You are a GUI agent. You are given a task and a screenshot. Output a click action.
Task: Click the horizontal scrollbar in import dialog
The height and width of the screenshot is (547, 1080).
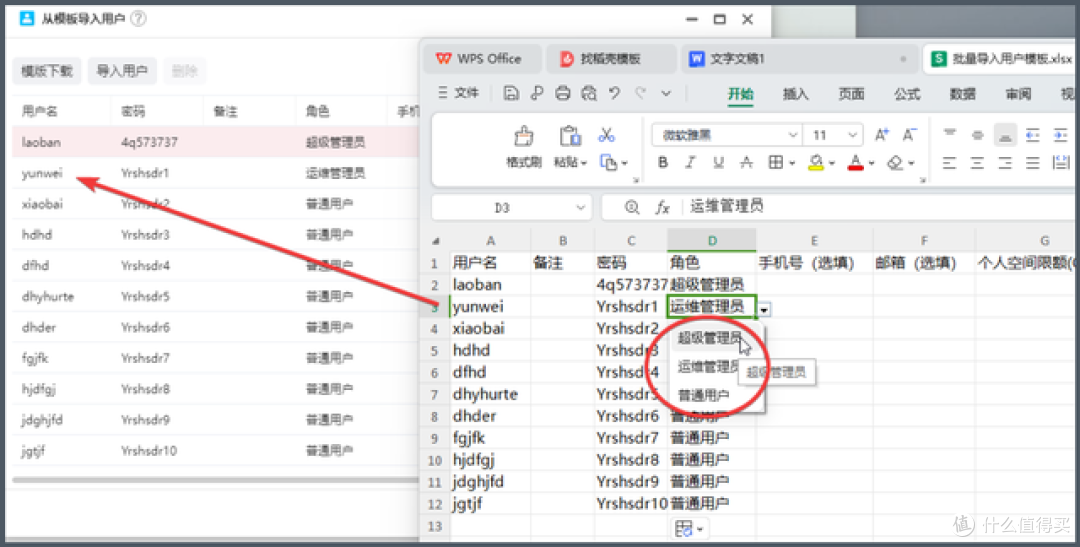coord(216,479)
